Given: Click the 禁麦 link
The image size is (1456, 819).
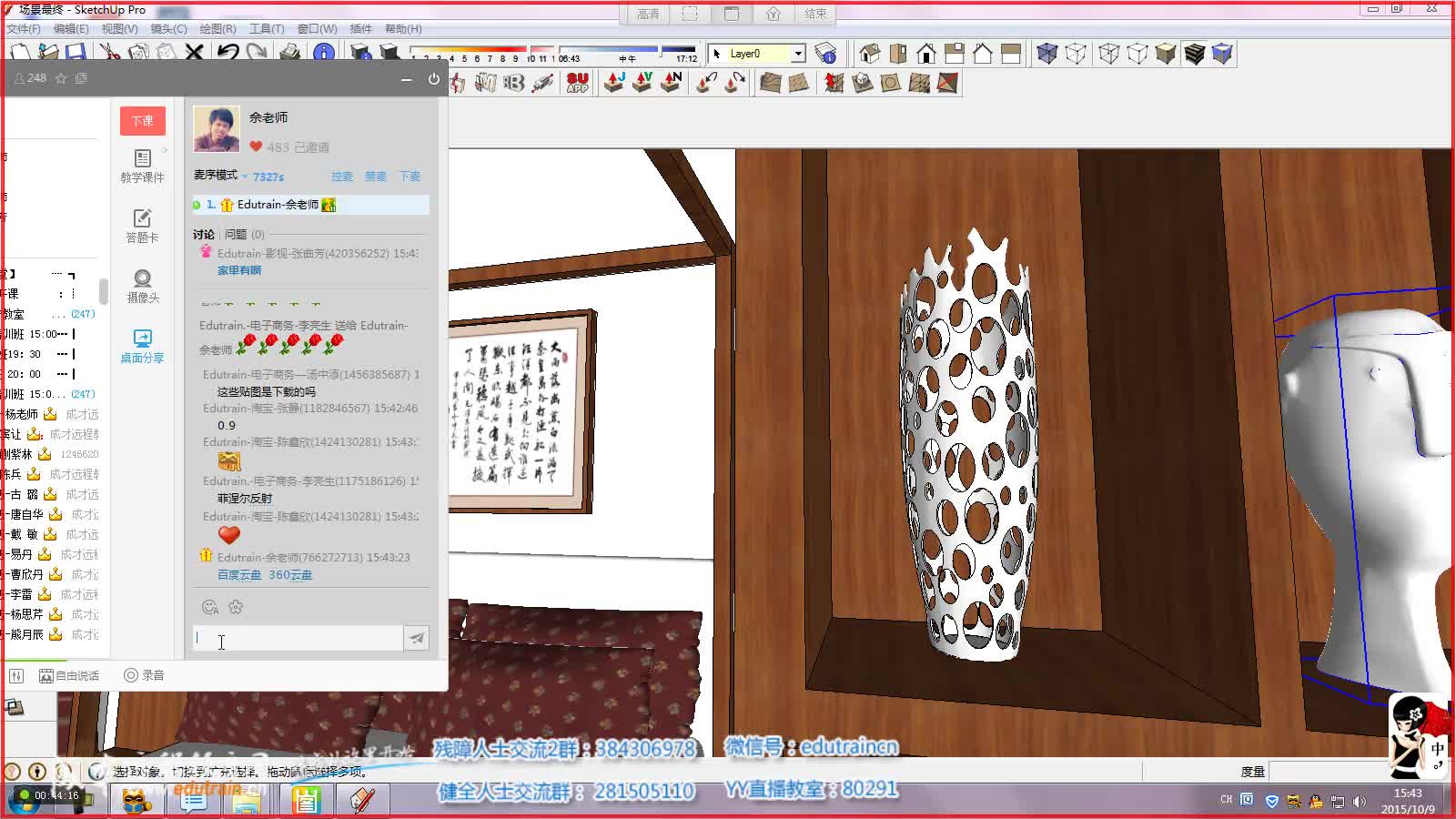Looking at the screenshot, I should point(376,177).
